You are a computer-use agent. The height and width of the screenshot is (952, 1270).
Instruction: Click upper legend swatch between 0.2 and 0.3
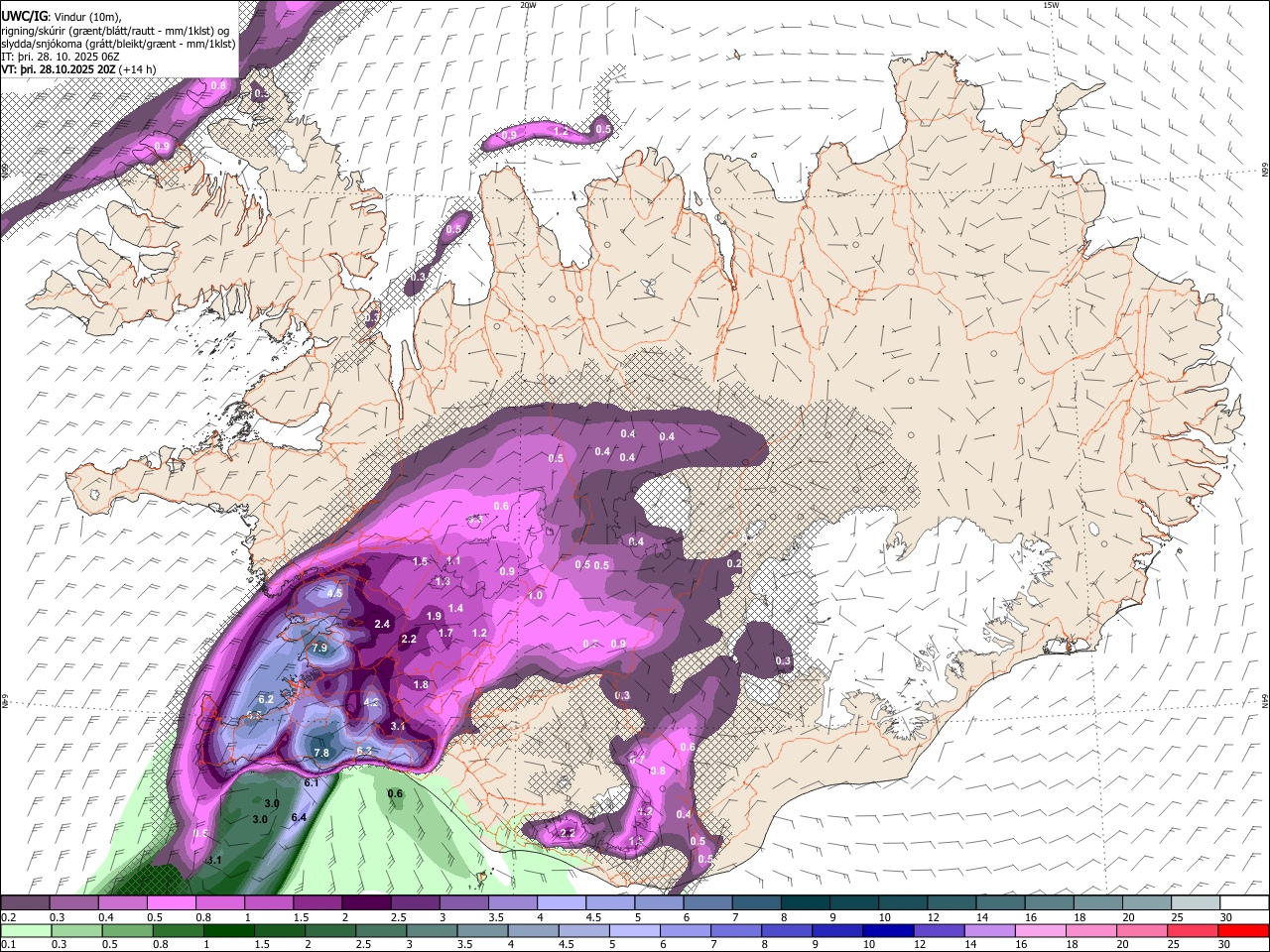[x=26, y=902]
